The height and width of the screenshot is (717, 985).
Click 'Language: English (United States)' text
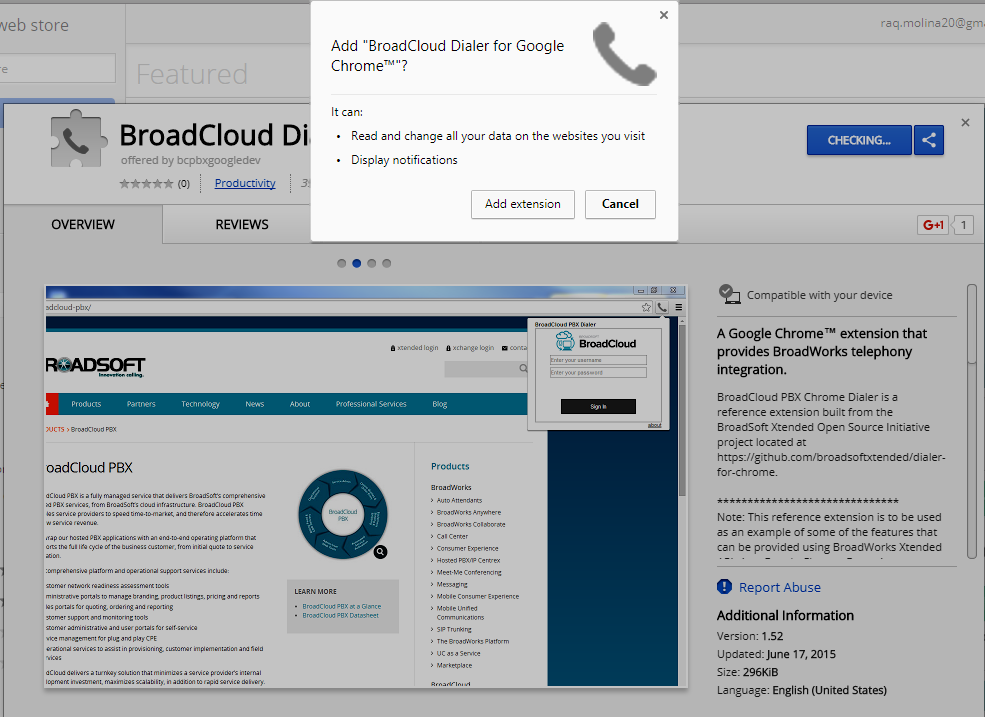(x=802, y=690)
